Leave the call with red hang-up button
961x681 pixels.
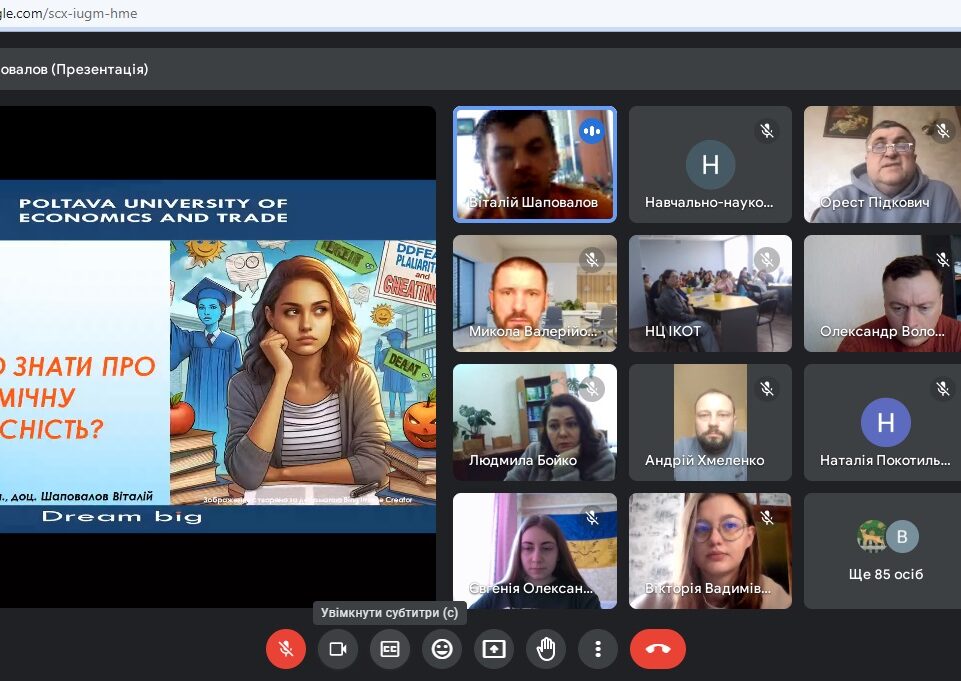[658, 649]
